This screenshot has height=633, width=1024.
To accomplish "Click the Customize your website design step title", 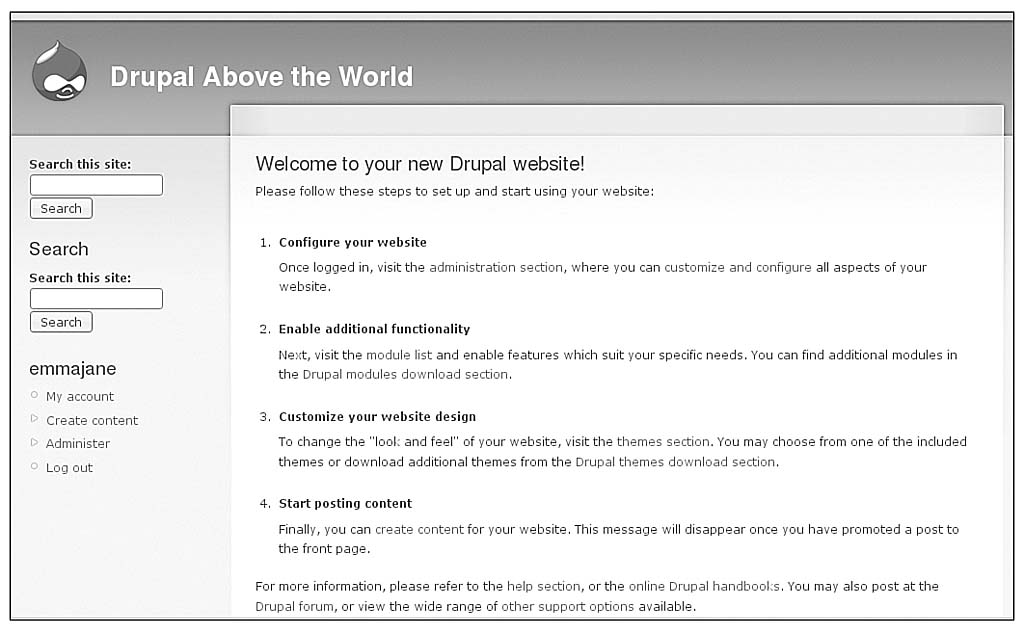I will 377,417.
